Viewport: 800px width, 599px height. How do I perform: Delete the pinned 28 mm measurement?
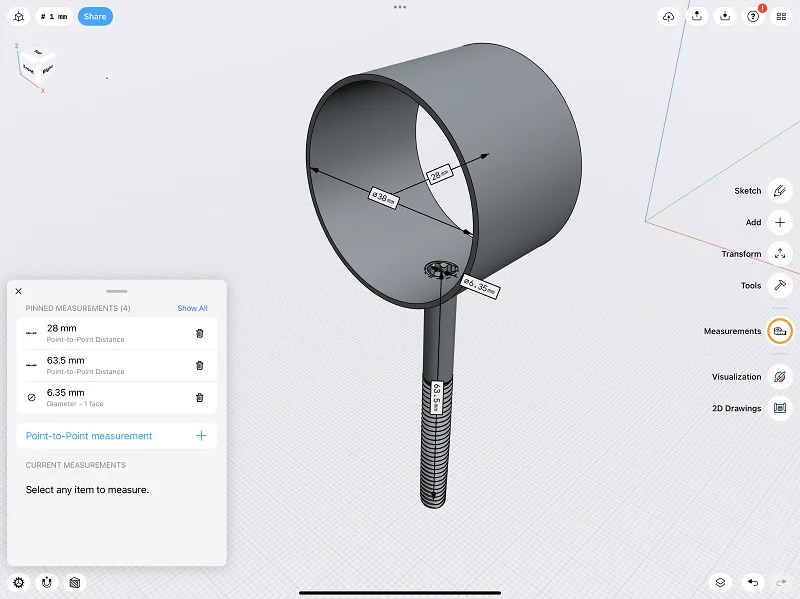[x=199, y=334]
